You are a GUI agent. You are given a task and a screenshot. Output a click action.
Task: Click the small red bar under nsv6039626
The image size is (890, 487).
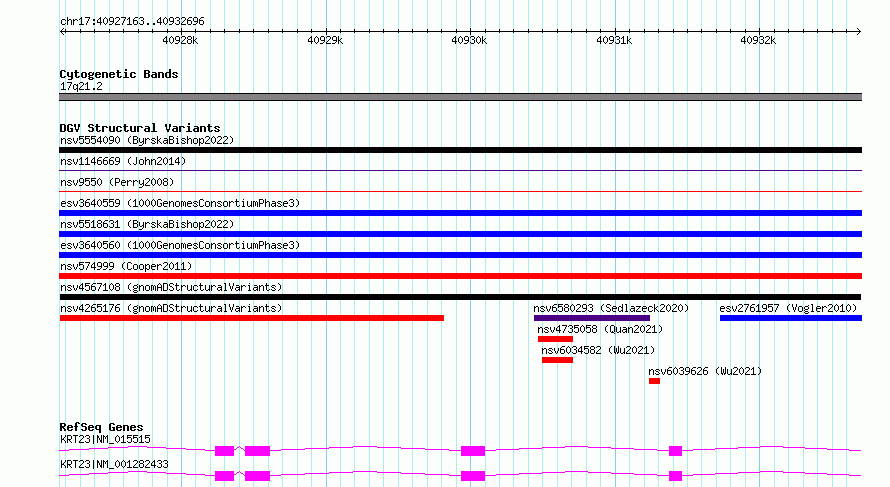tap(654, 381)
